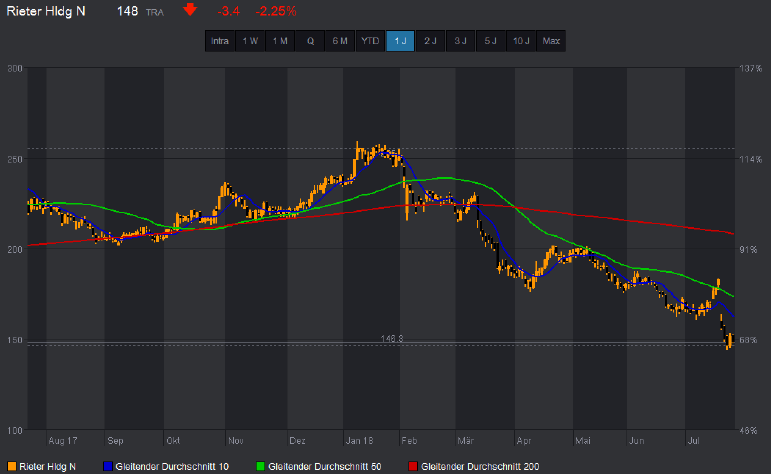Switch chart to 1 W range
Image resolution: width=771 pixels, height=474 pixels.
[x=250, y=41]
